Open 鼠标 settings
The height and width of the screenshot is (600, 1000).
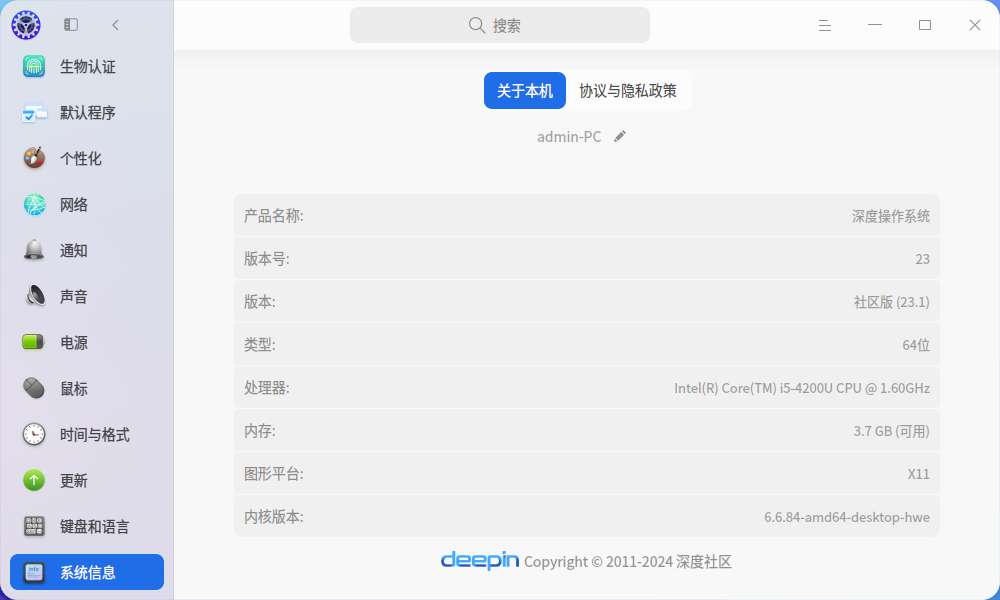(x=87, y=388)
